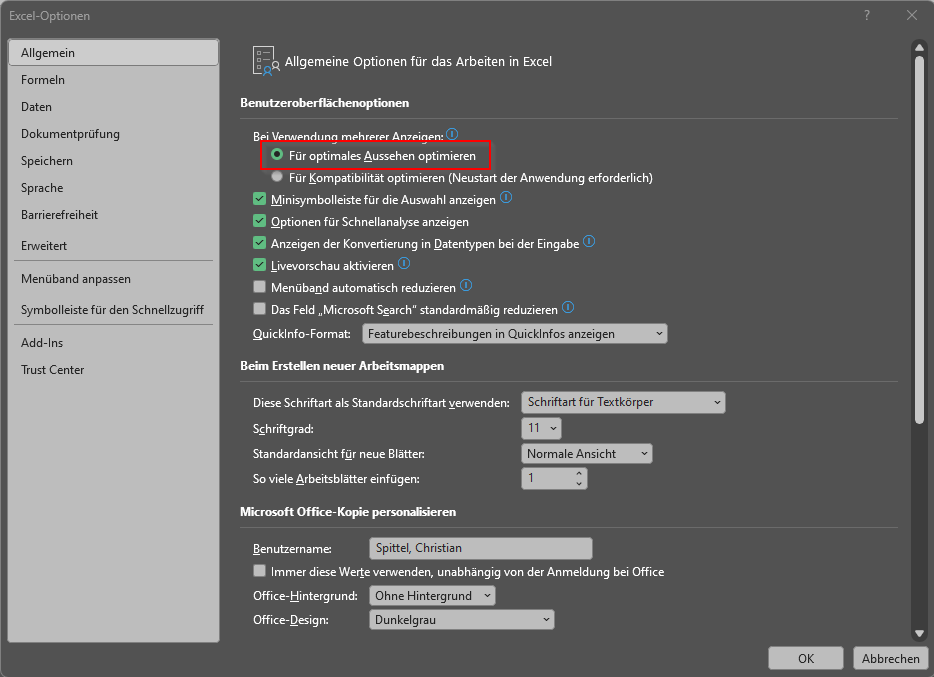Click the general options header icon
Image resolution: width=934 pixels, height=677 pixels.
pos(266,61)
